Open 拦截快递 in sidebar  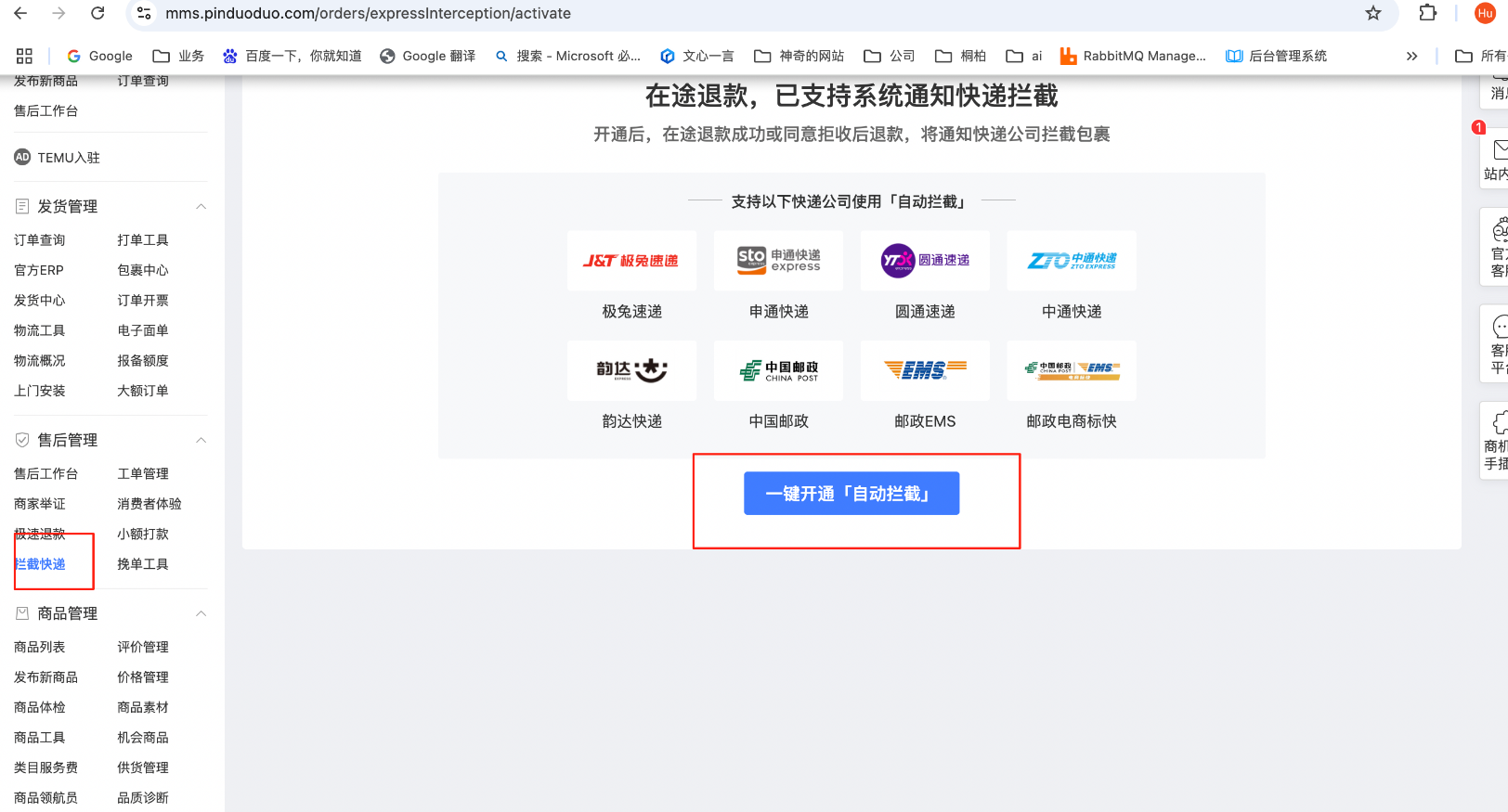pyautogui.click(x=40, y=564)
